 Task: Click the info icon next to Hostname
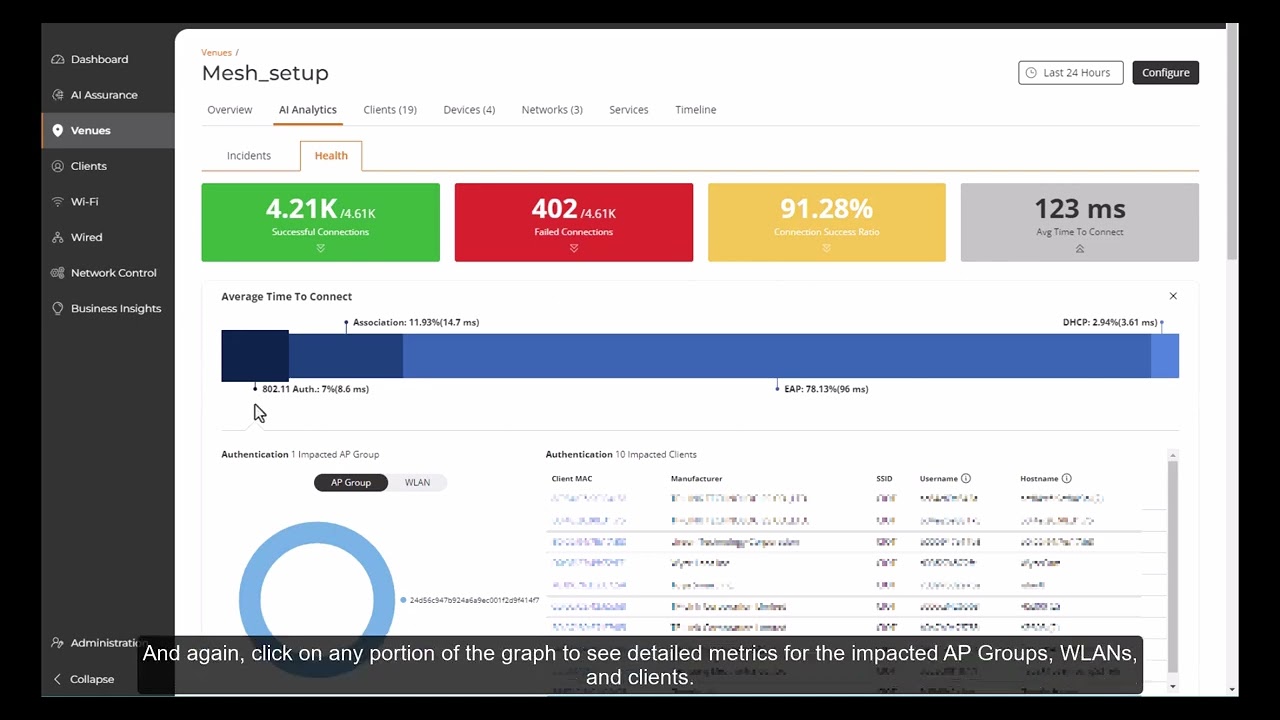1067,479
